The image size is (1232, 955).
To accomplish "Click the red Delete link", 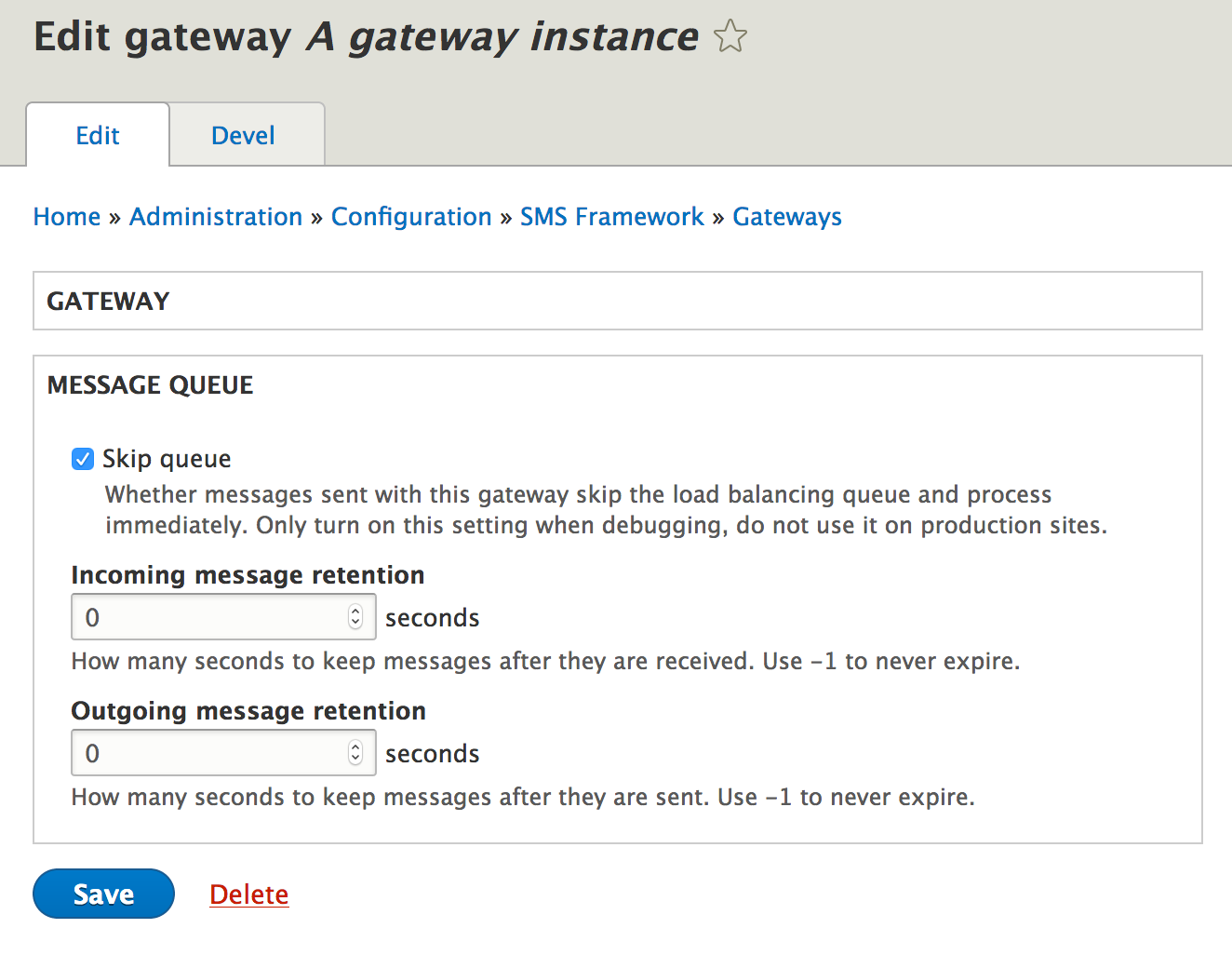I will 249,894.
